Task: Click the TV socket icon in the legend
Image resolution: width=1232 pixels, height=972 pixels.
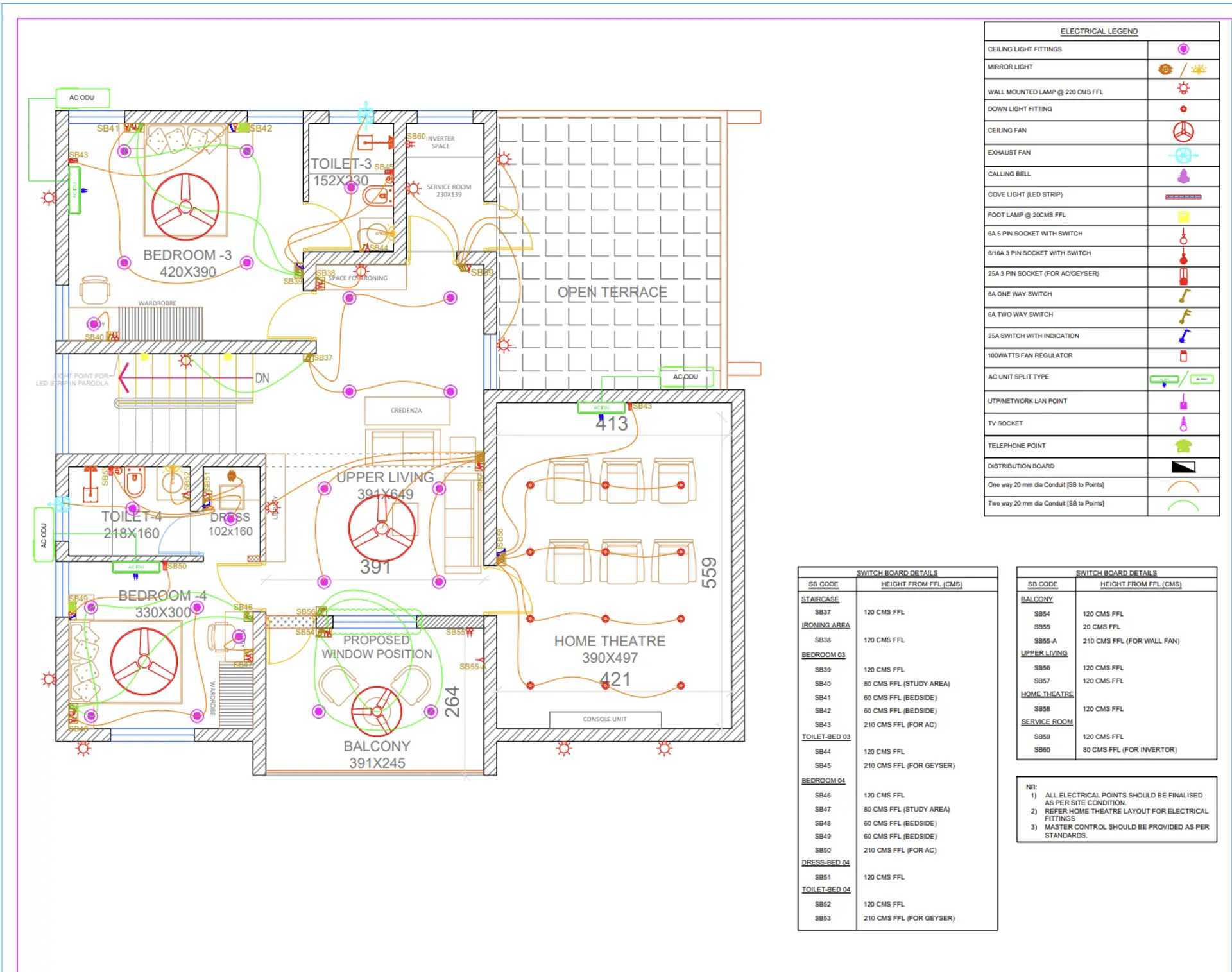Action: click(x=1183, y=423)
